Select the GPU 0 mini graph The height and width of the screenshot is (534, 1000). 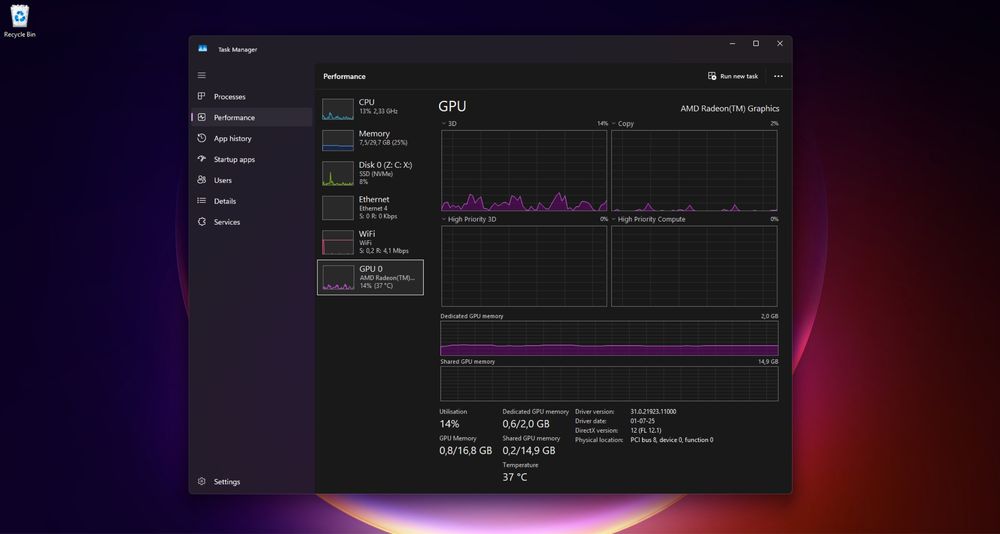tap(338, 278)
